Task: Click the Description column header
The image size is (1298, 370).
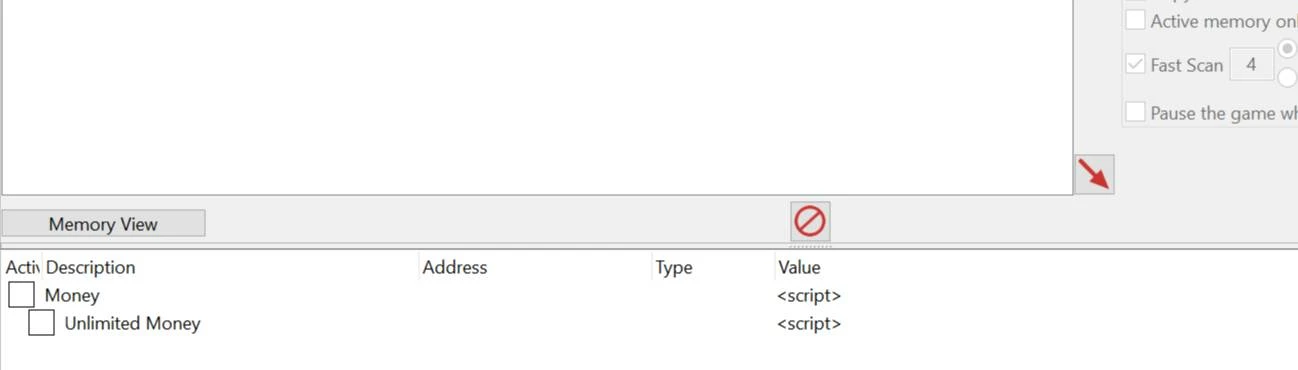Action: (x=90, y=267)
